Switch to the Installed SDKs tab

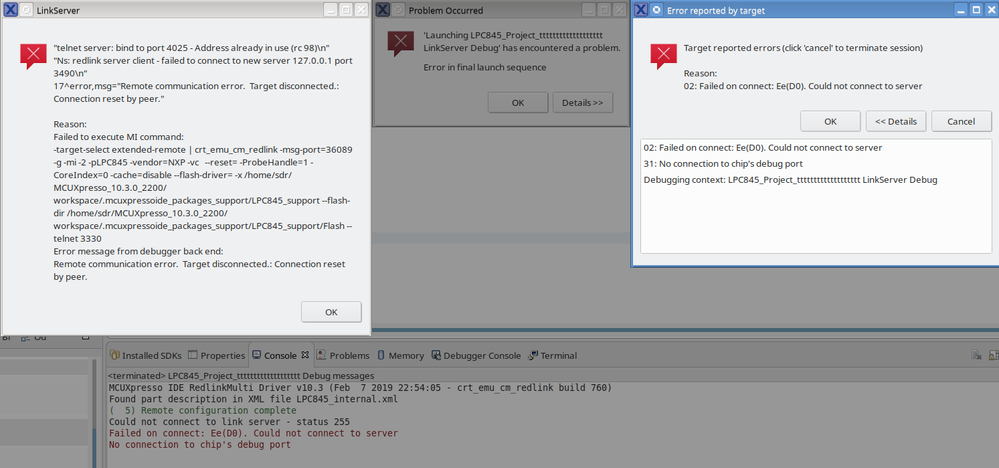(x=146, y=355)
